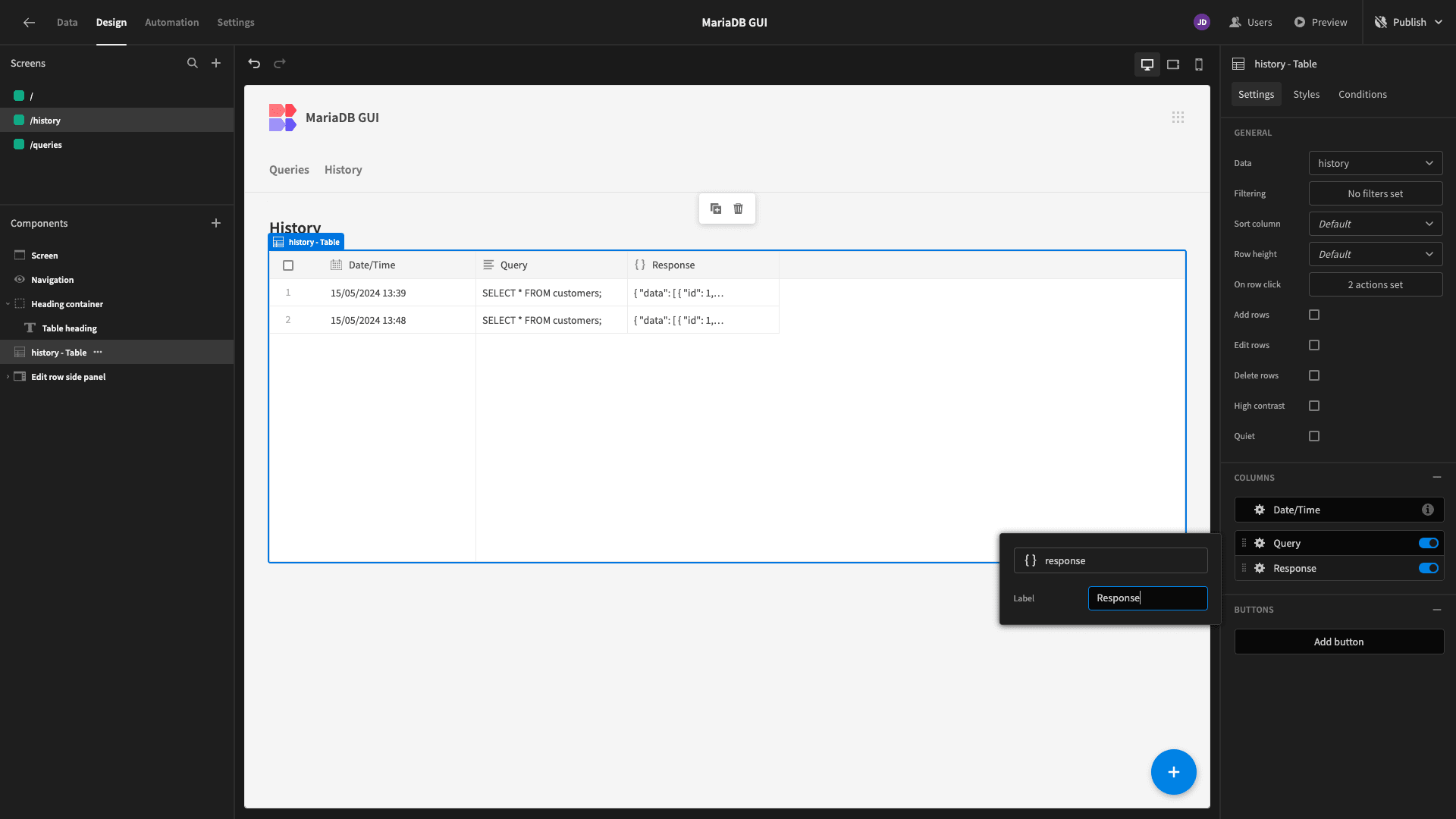Open the app grid menu in preview
Image resolution: width=1456 pixels, height=819 pixels.
[x=1178, y=118]
